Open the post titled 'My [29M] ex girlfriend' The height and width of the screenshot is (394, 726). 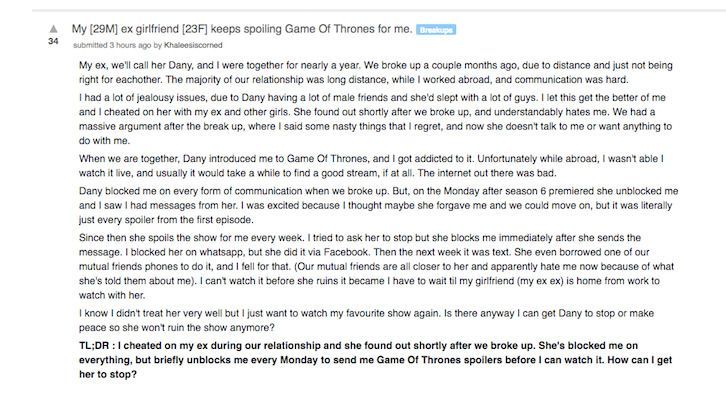tap(241, 29)
